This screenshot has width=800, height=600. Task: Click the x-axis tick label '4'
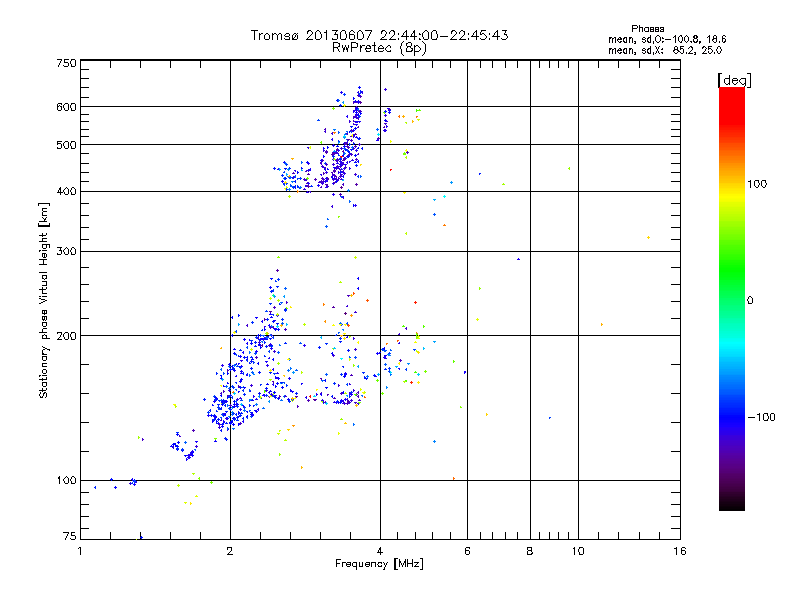(380, 551)
